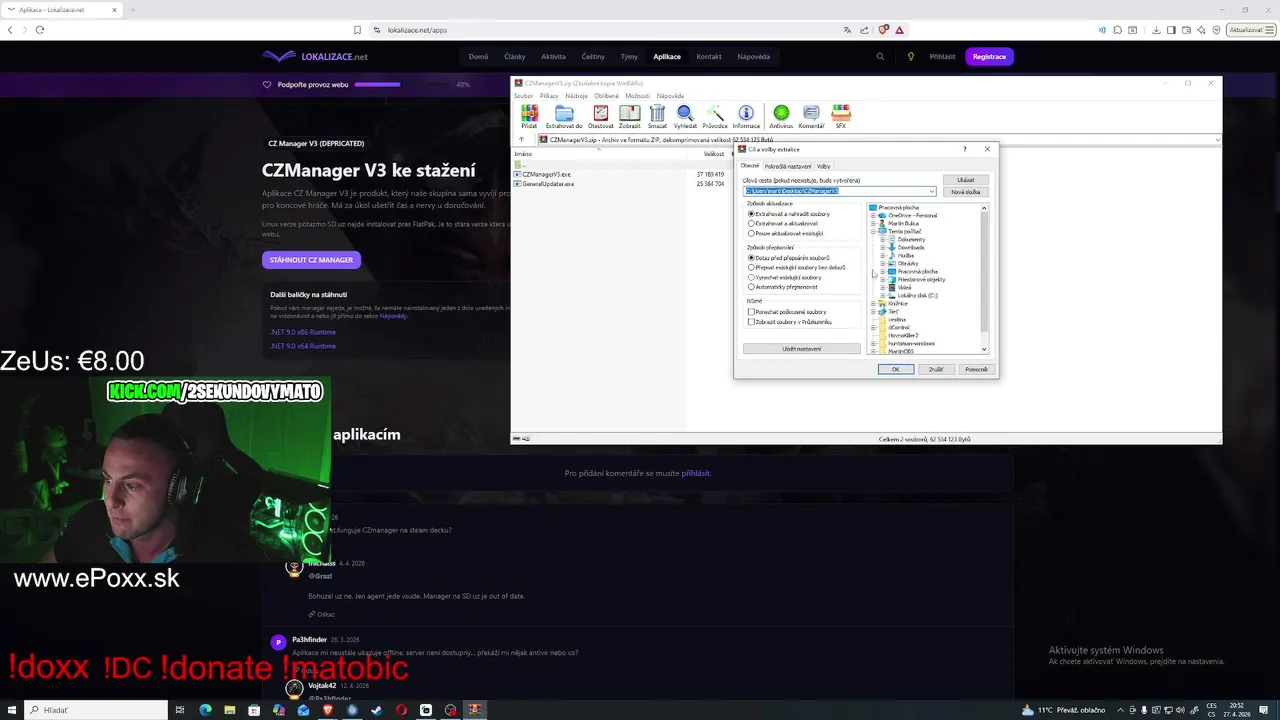Click the Smazat trash icon
The image size is (1280, 720).
click(657, 116)
